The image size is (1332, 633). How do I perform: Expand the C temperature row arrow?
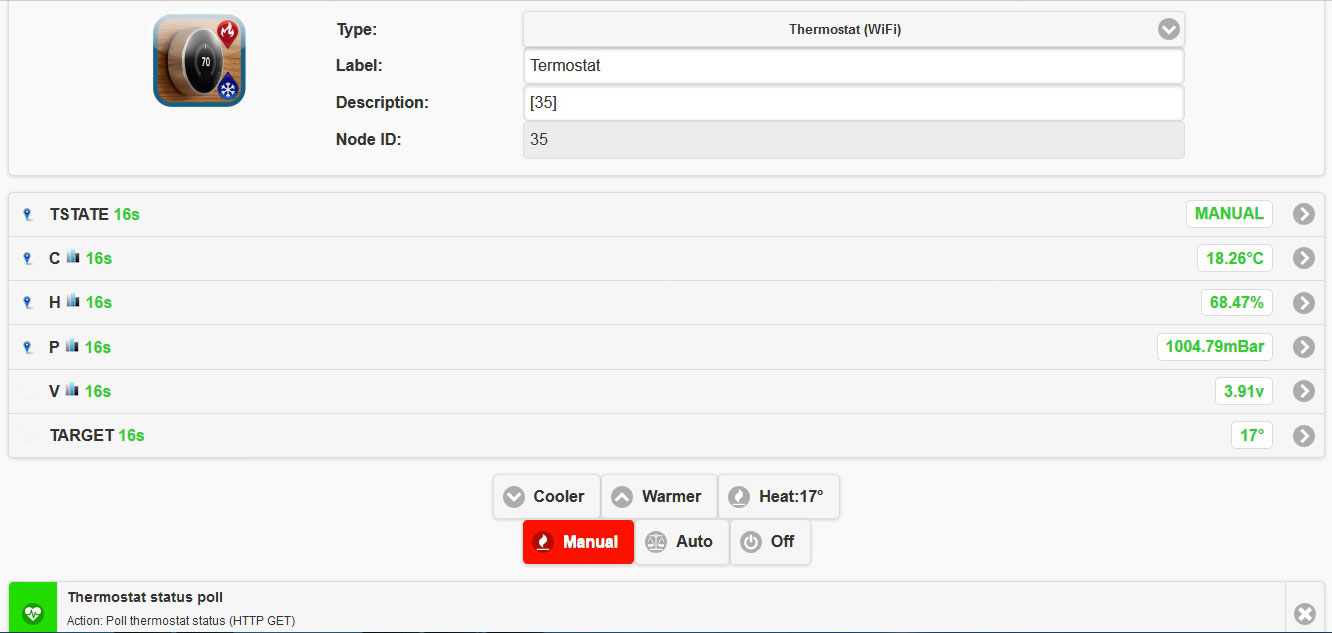[1303, 258]
